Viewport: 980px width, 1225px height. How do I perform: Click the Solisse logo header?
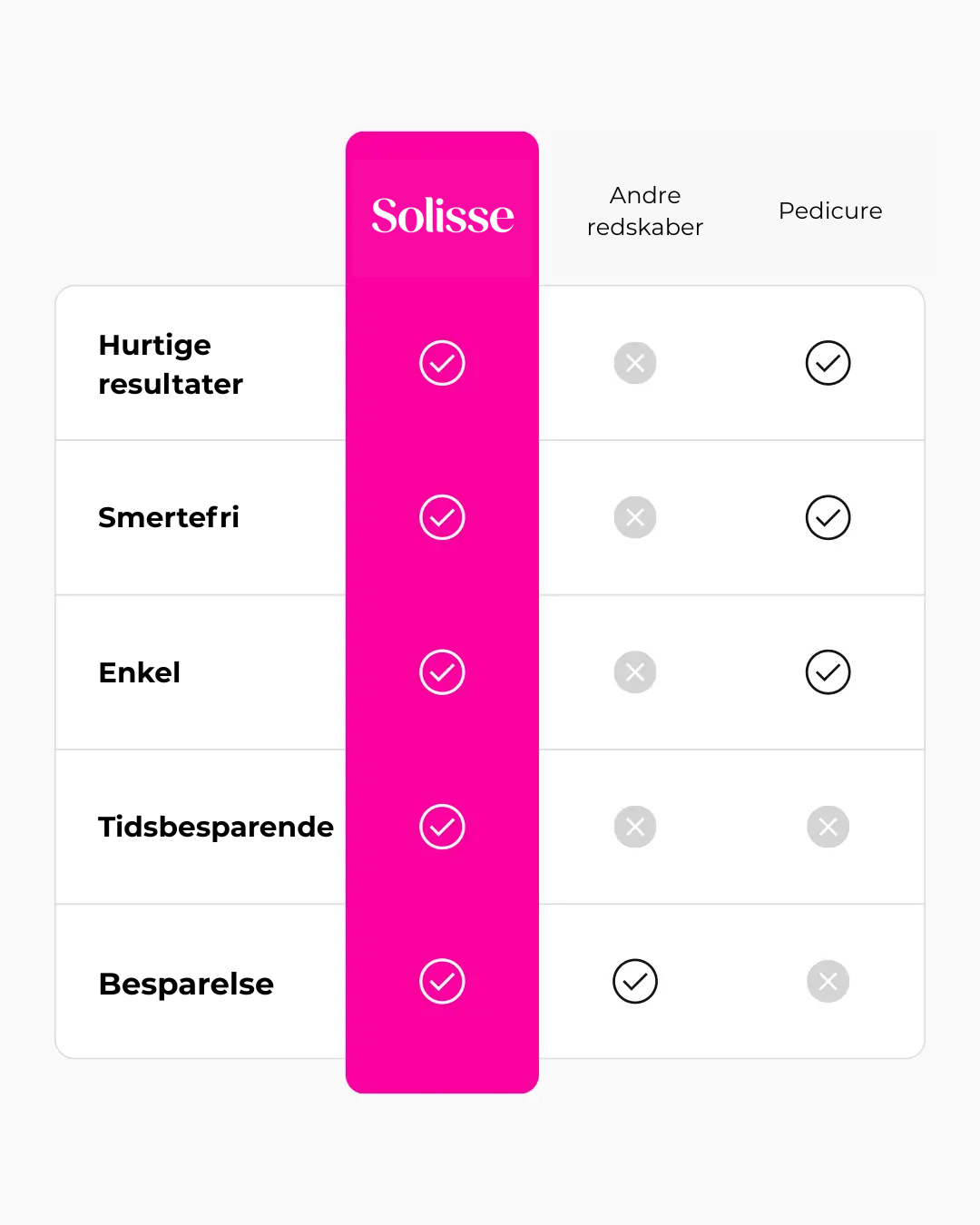click(443, 216)
